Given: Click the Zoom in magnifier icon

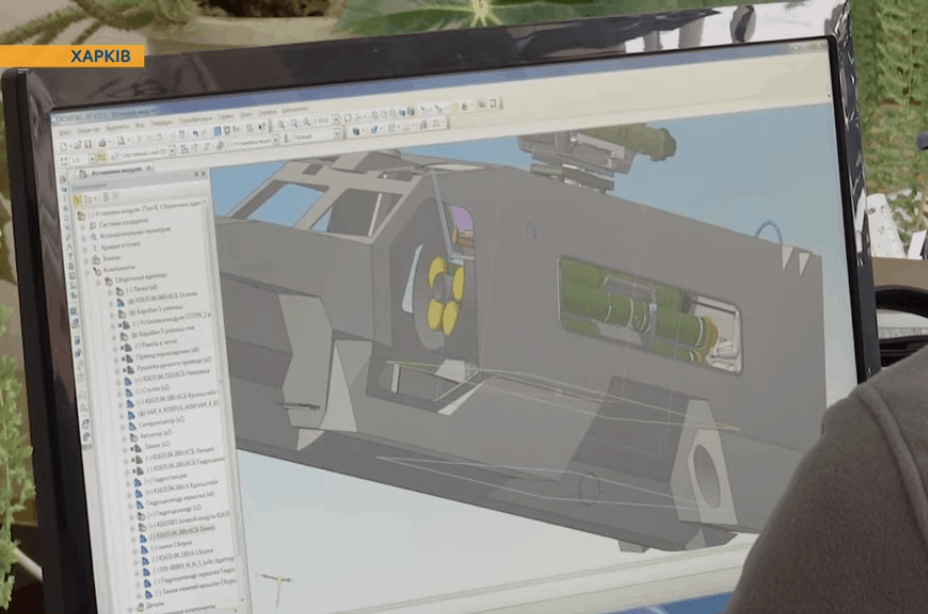Looking at the screenshot, I should click(281, 124).
